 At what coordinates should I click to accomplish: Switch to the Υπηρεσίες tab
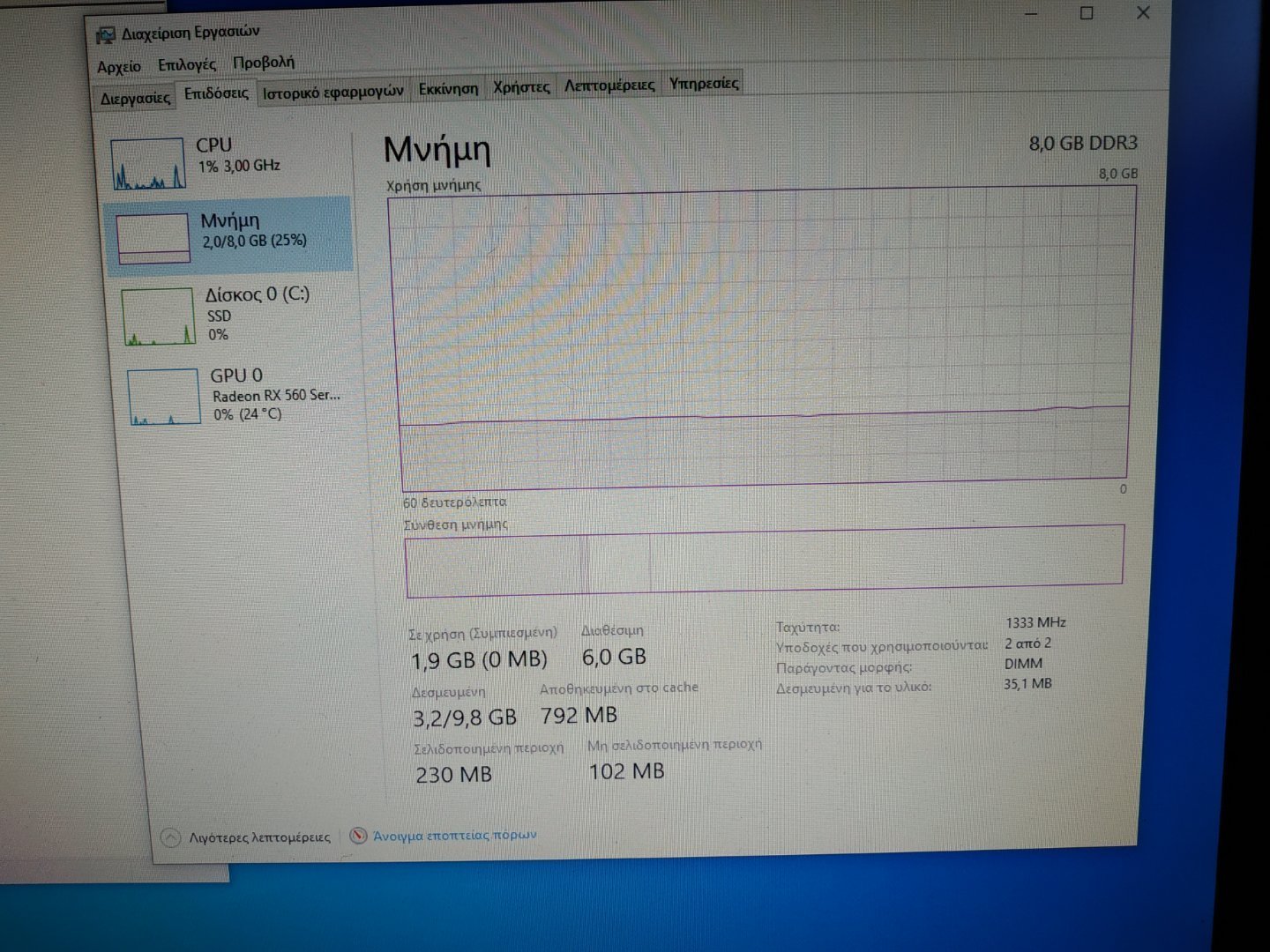click(x=704, y=83)
